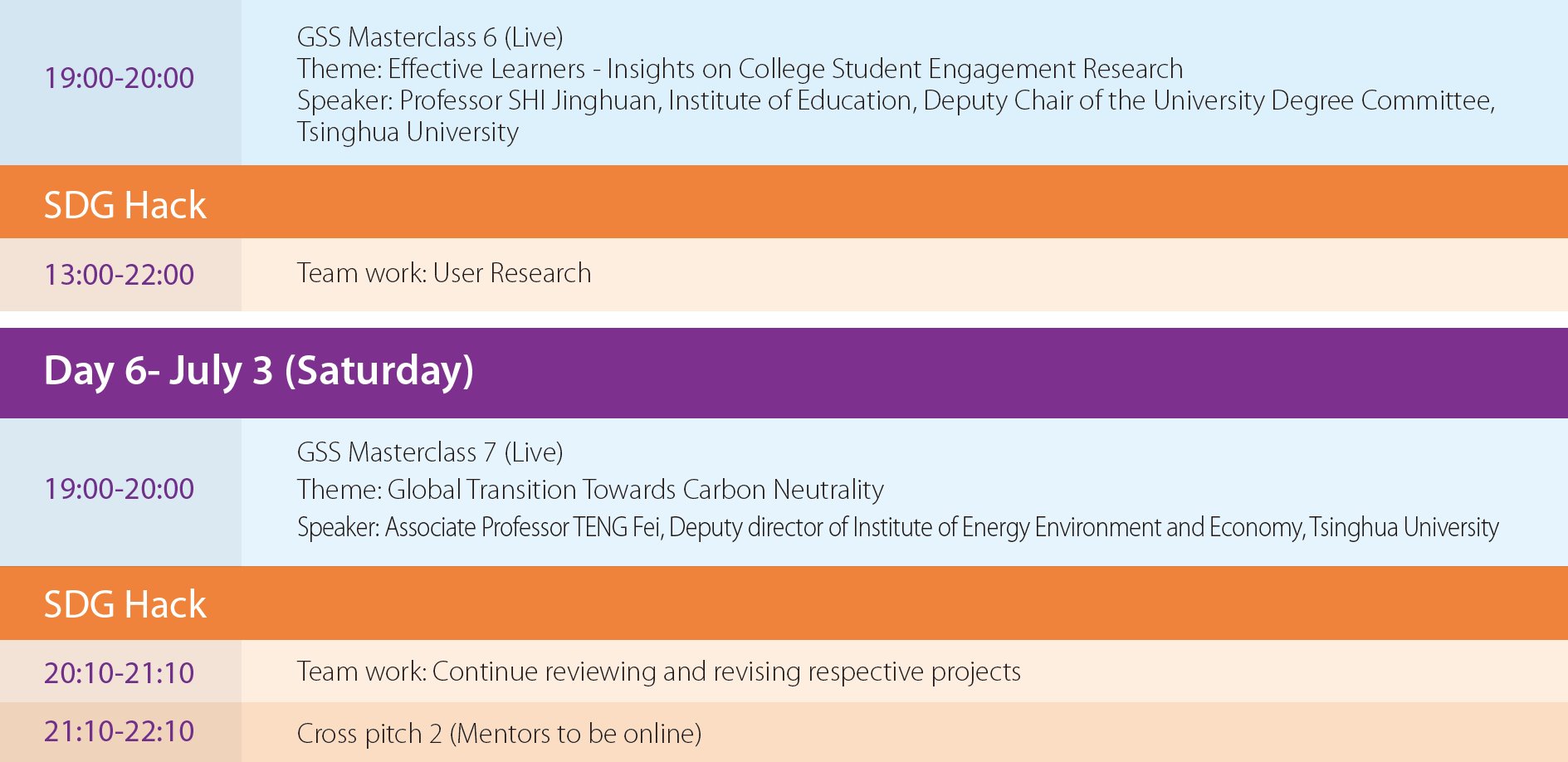This screenshot has height=762, width=1568.
Task: Select the 19:00-20:00 time for Masterclass 6
Action: [x=119, y=78]
